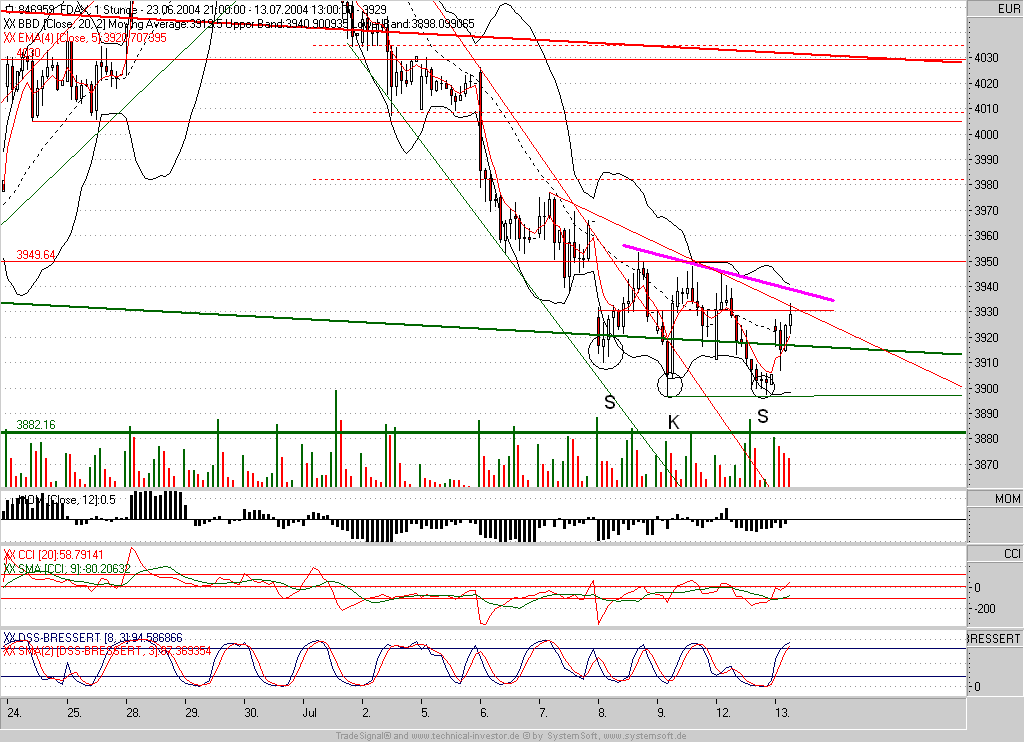The width and height of the screenshot is (1024, 742).
Task: Click the XX marker beside EMA(4) label
Action: (x=9, y=37)
